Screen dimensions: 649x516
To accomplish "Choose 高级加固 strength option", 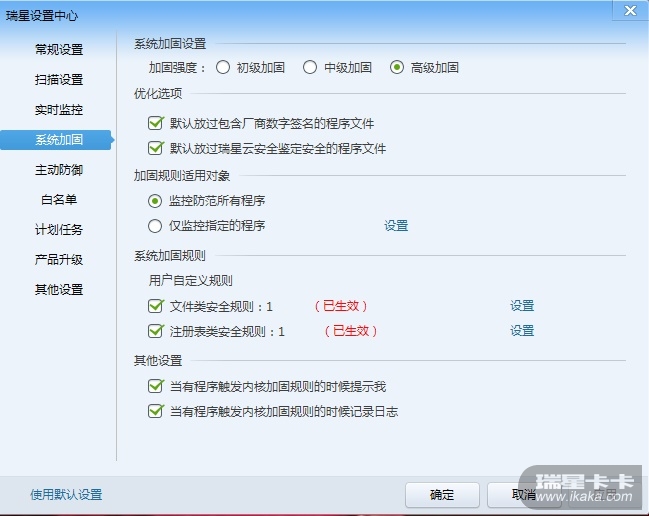I will (397, 67).
